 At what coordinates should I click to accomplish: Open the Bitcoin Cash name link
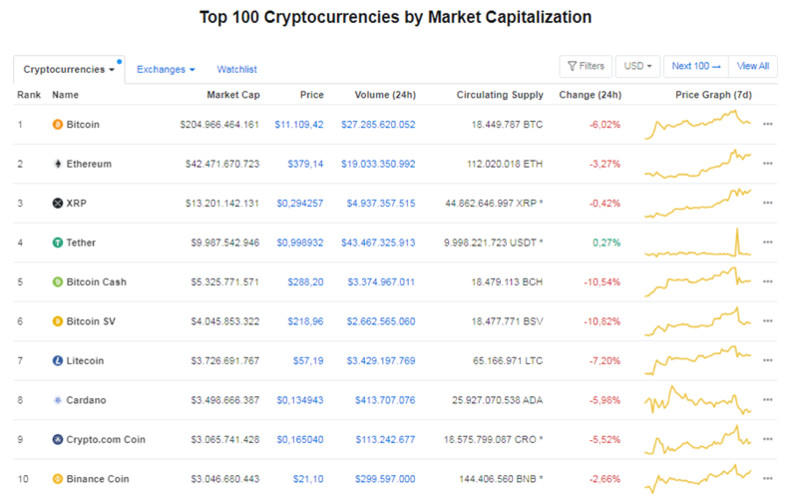pos(96,282)
